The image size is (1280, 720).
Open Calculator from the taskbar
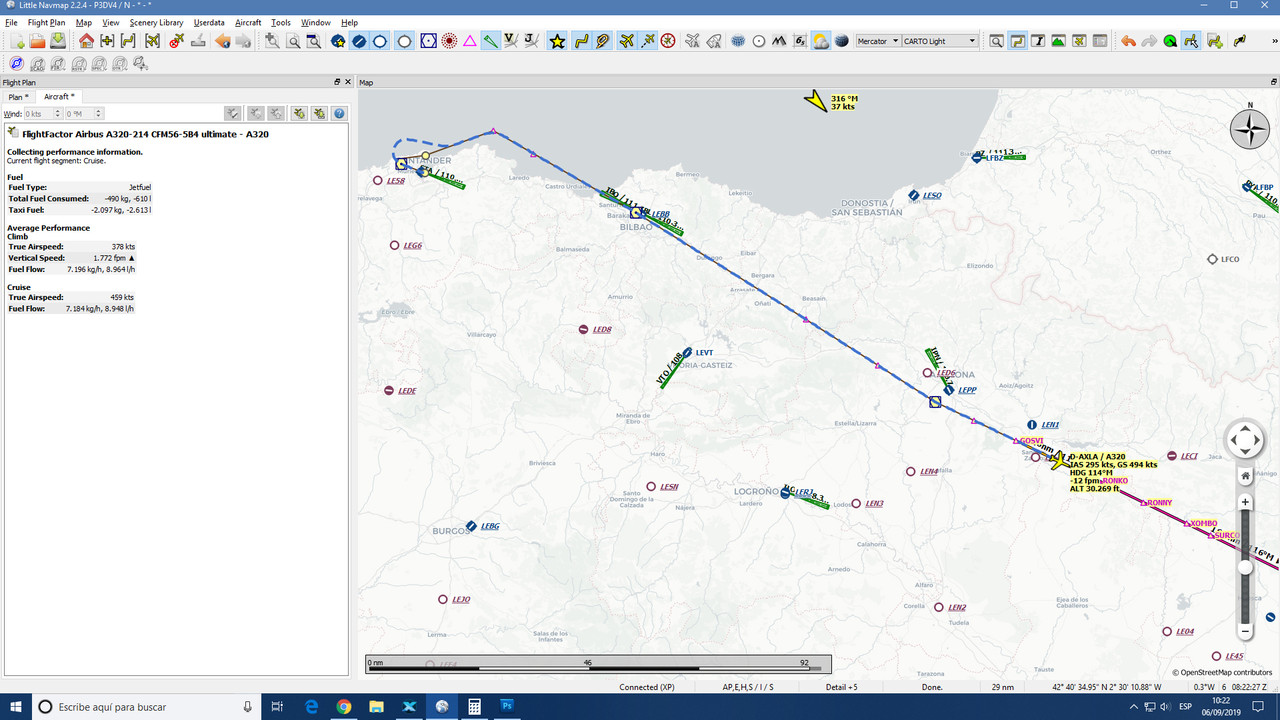tap(474, 707)
